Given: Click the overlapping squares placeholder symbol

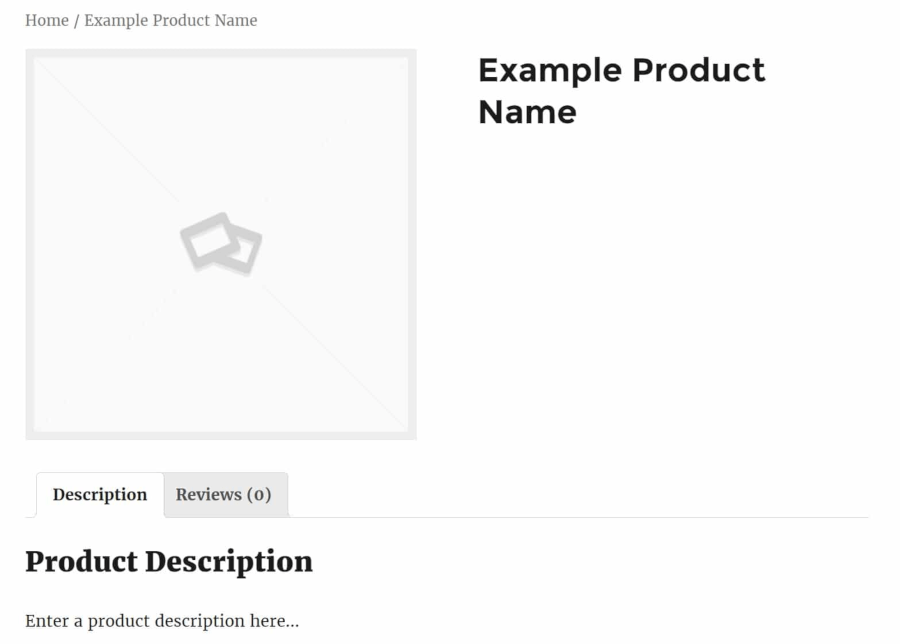Looking at the screenshot, I should [222, 240].
